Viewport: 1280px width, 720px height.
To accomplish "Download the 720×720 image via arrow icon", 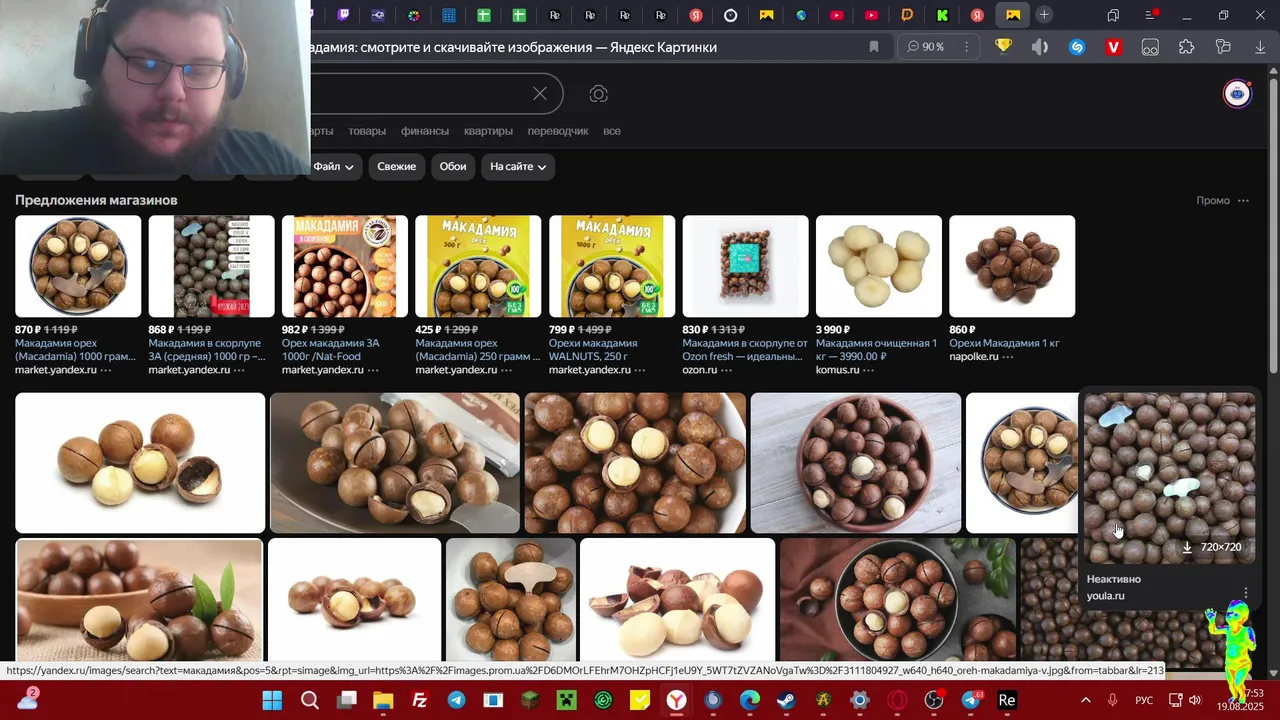I will [1187, 547].
